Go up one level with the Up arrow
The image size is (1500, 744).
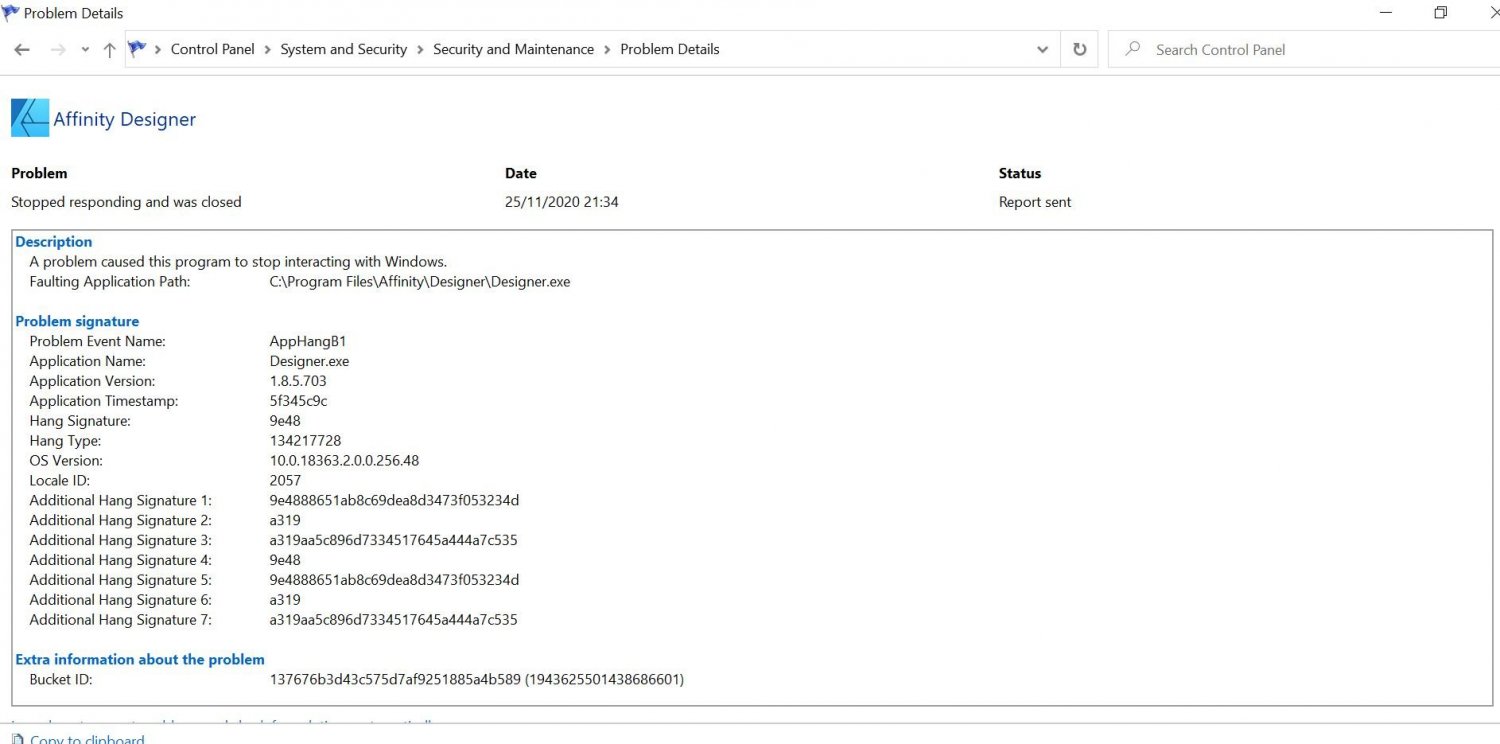coord(110,49)
